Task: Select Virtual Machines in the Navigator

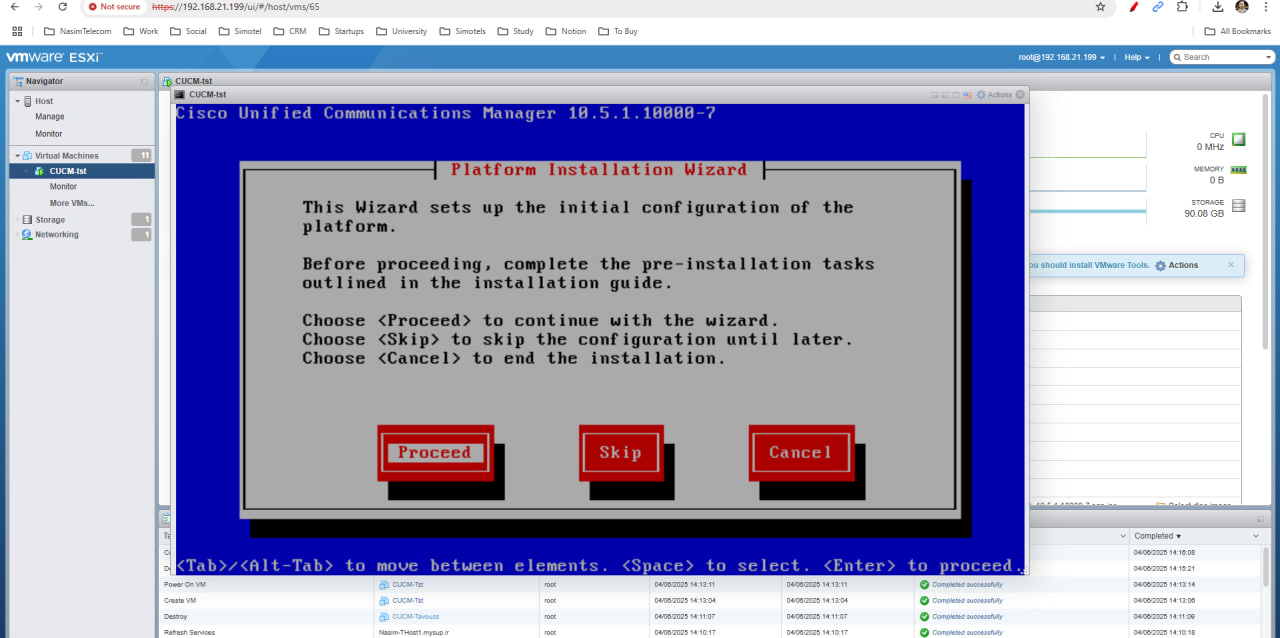Action: click(x=67, y=156)
